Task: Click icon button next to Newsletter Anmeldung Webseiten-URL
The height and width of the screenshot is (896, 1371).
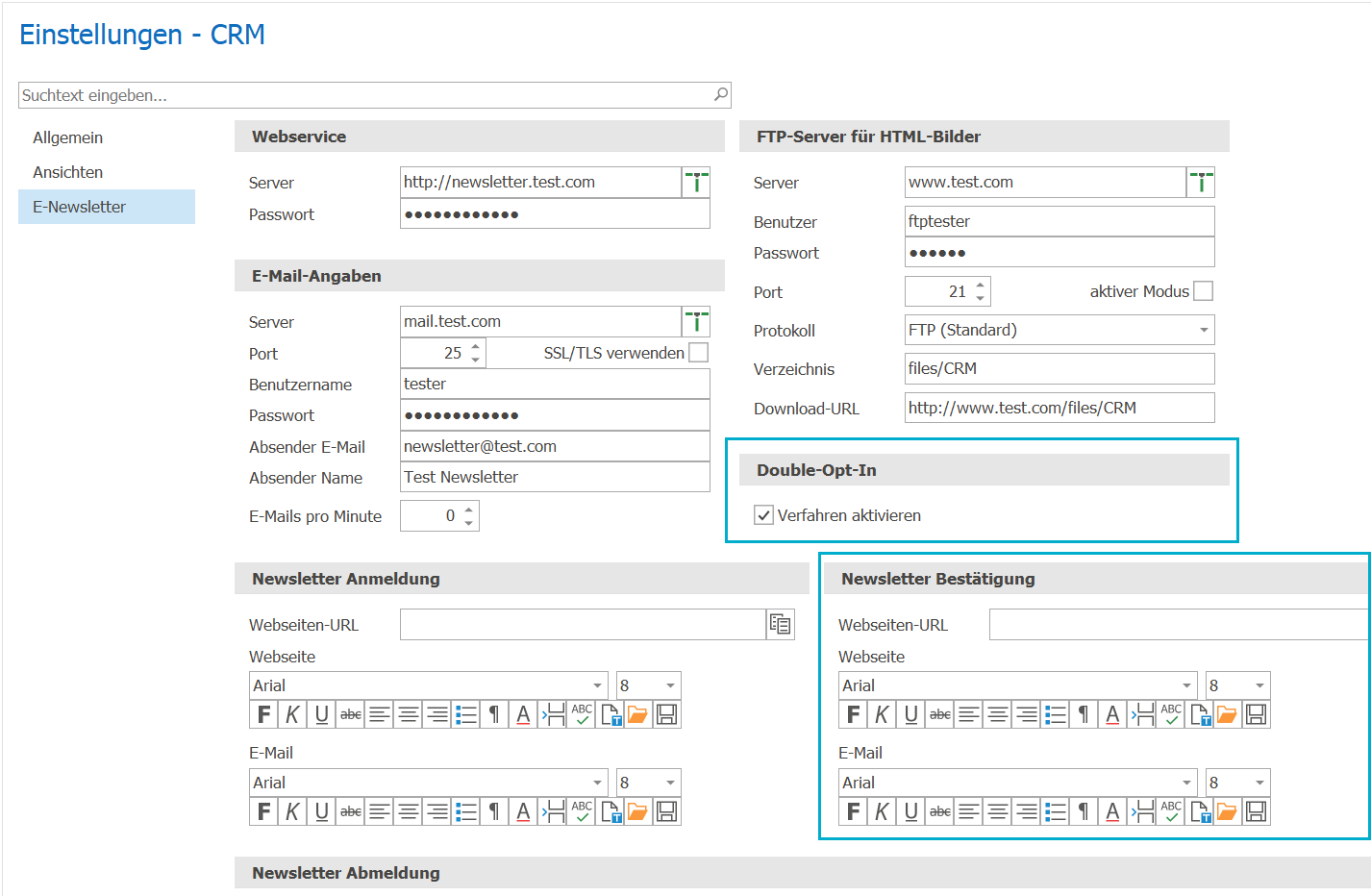Action: pyautogui.click(x=781, y=624)
